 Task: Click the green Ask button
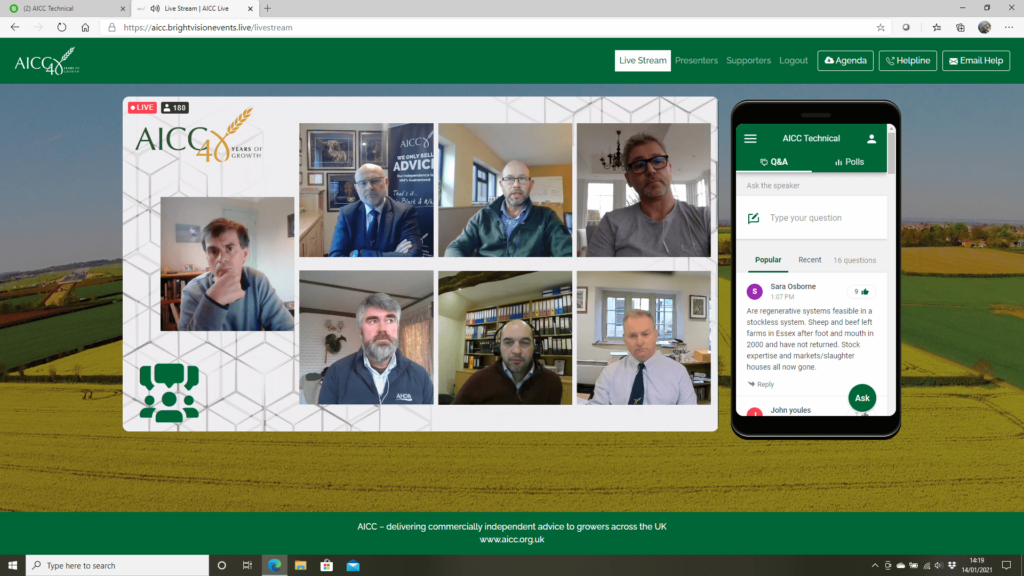click(862, 398)
